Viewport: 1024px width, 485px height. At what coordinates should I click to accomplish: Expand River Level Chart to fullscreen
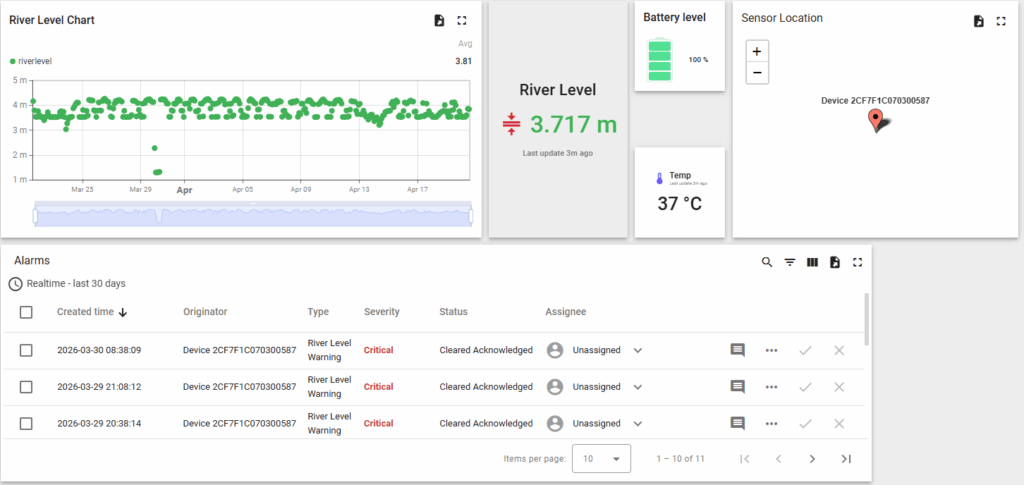point(462,20)
